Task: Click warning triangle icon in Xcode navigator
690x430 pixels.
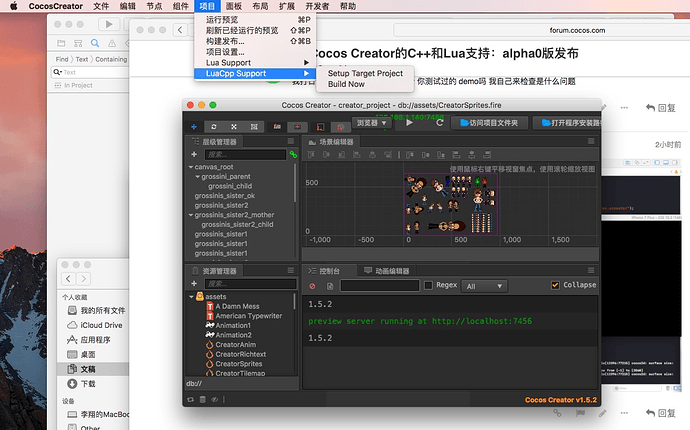Action: click(112, 43)
